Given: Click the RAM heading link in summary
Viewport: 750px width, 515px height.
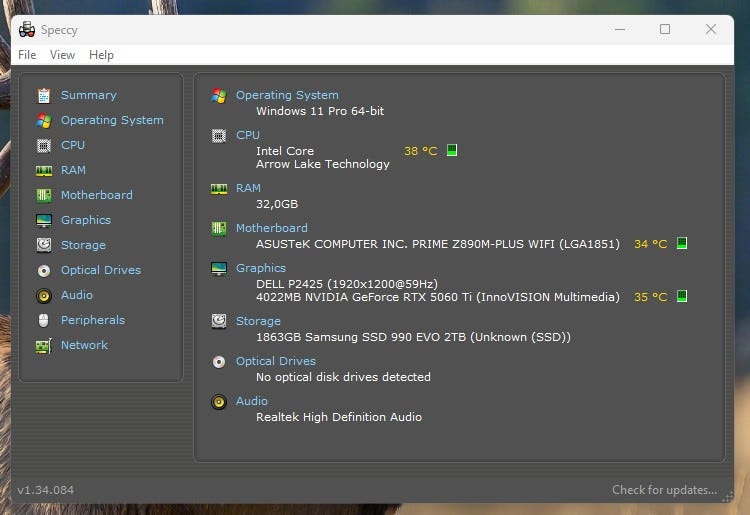Looking at the screenshot, I should [248, 188].
